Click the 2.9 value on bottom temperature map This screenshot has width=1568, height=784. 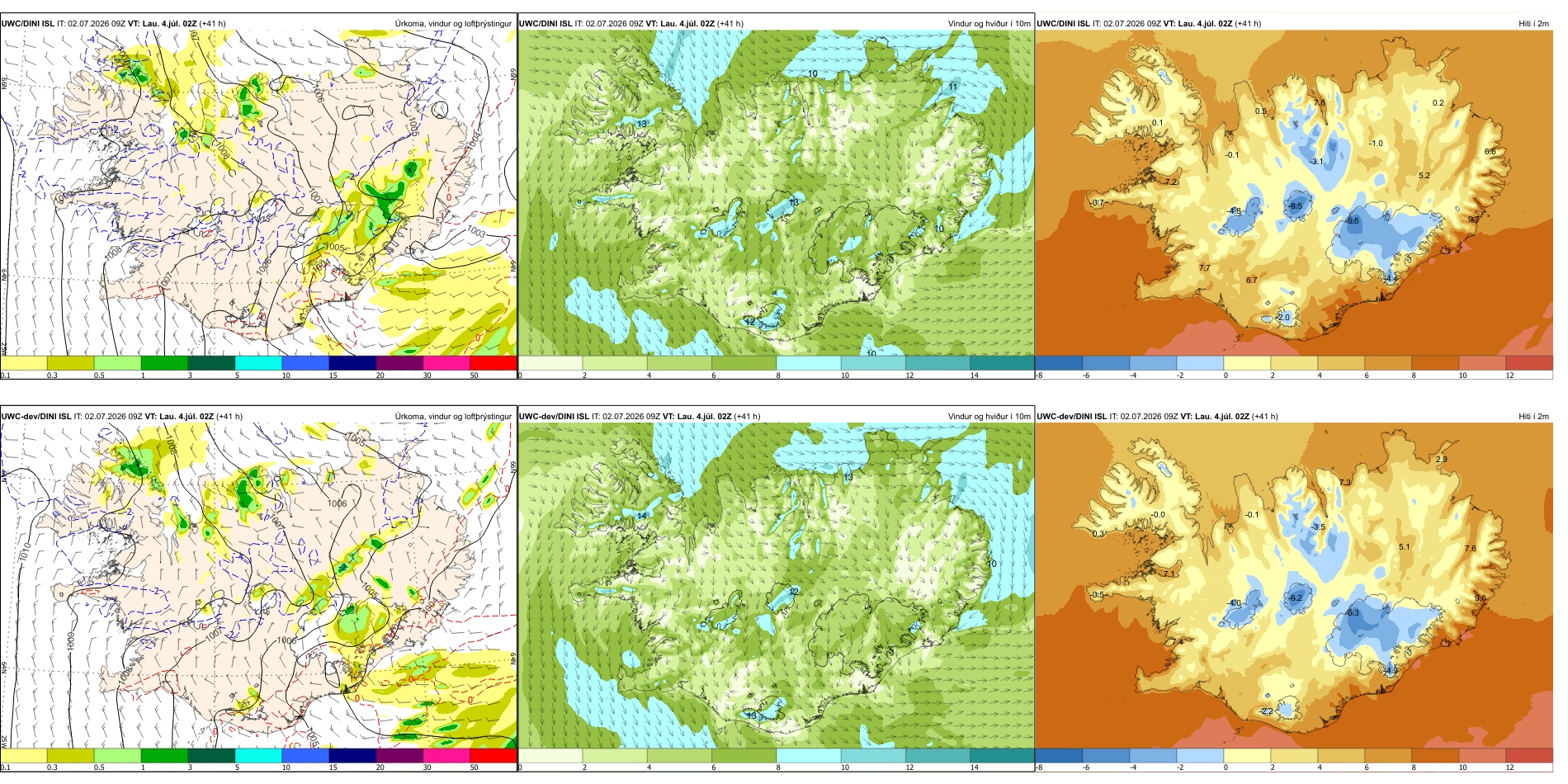click(1441, 460)
